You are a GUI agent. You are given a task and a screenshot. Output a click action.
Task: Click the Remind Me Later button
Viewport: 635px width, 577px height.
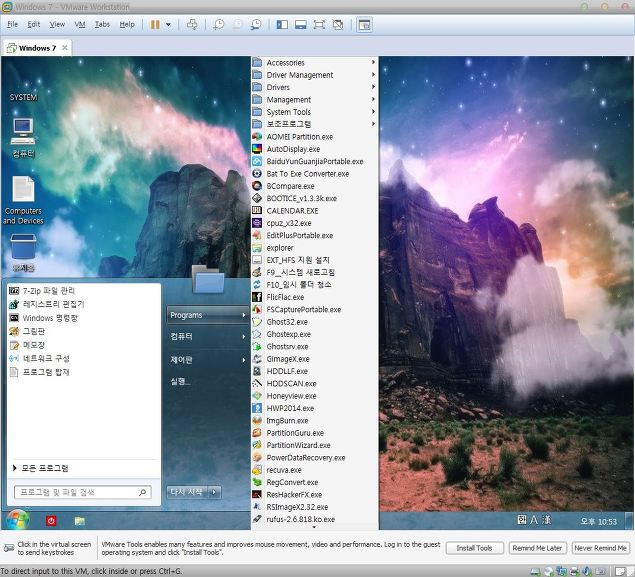pyautogui.click(x=537, y=548)
